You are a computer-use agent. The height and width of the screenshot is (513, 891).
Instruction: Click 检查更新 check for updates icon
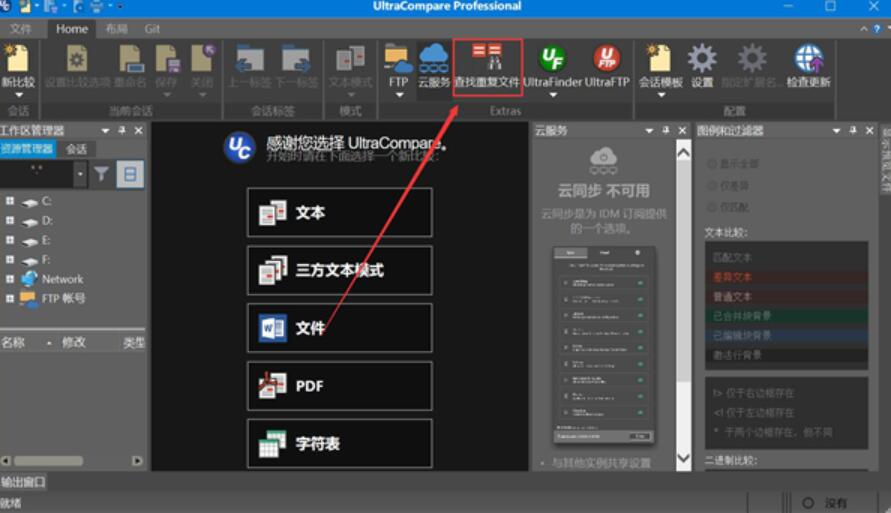[x=809, y=58]
